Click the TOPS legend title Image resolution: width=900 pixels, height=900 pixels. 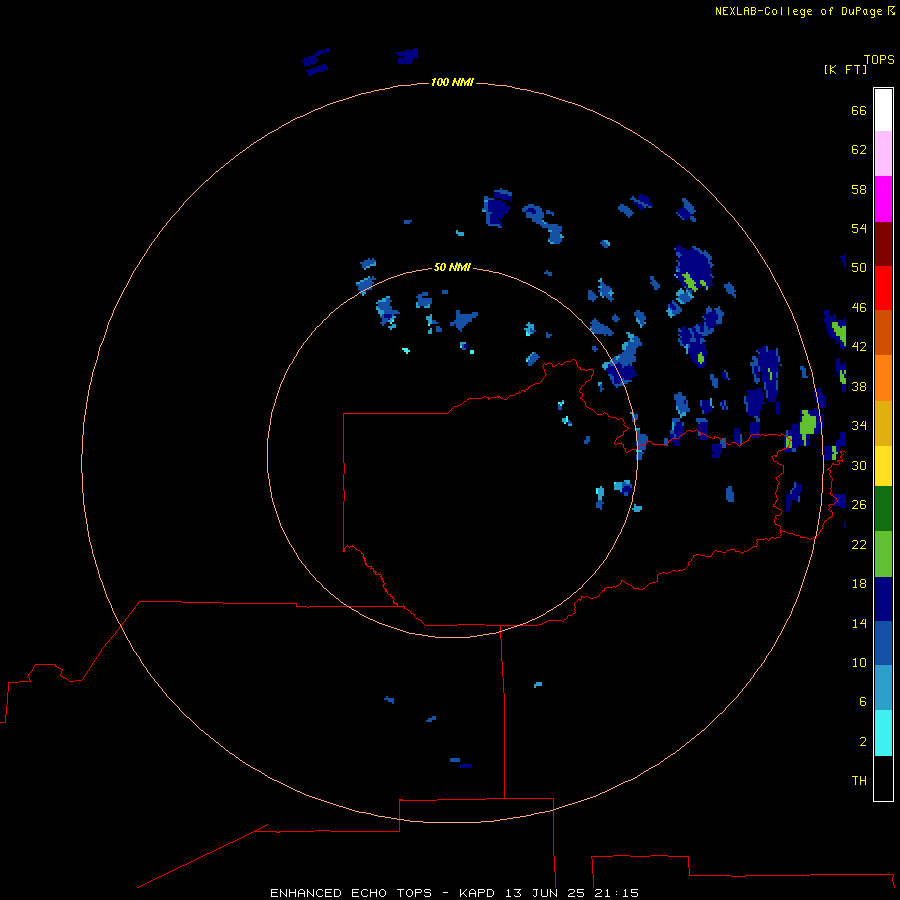pyautogui.click(x=879, y=59)
